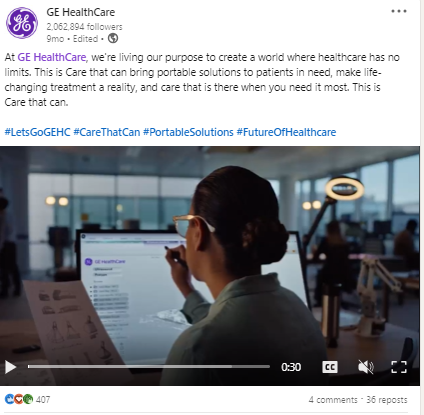The height and width of the screenshot is (415, 424).
Task: Enter fullscreen video mode
Action: pyautogui.click(x=399, y=367)
